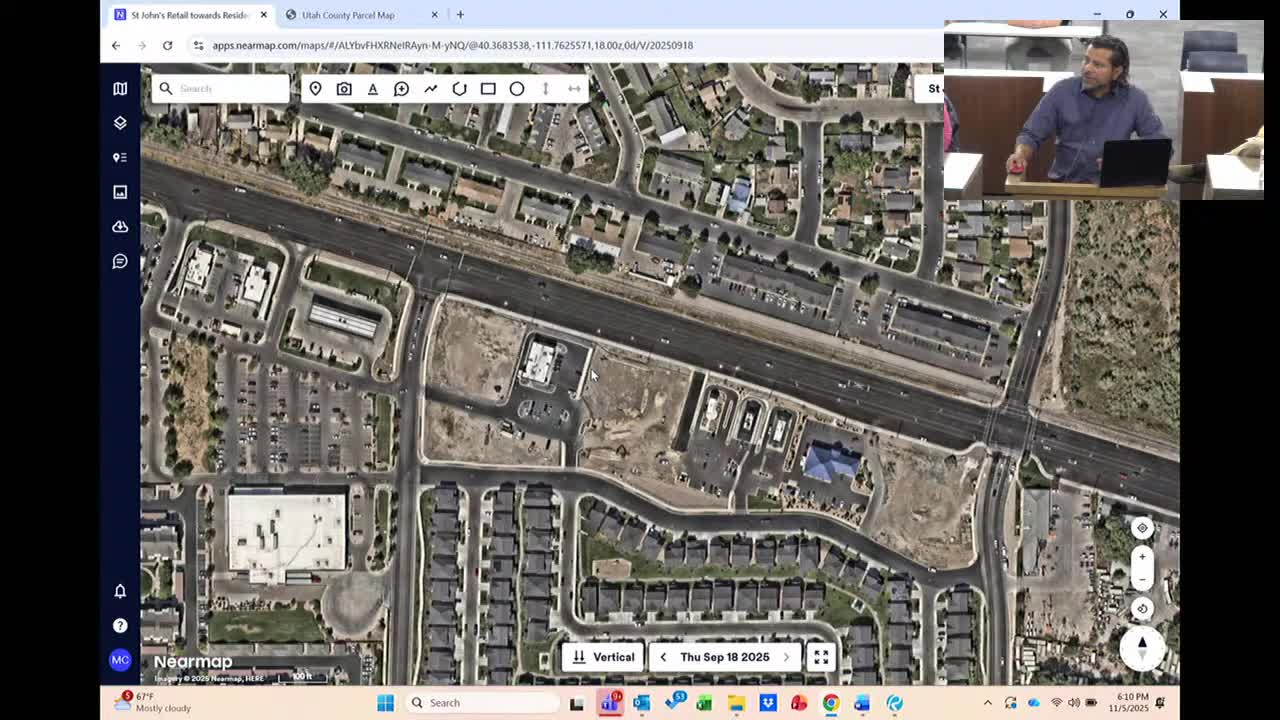
Task: Pick the rectangle drawing tool
Action: point(487,88)
